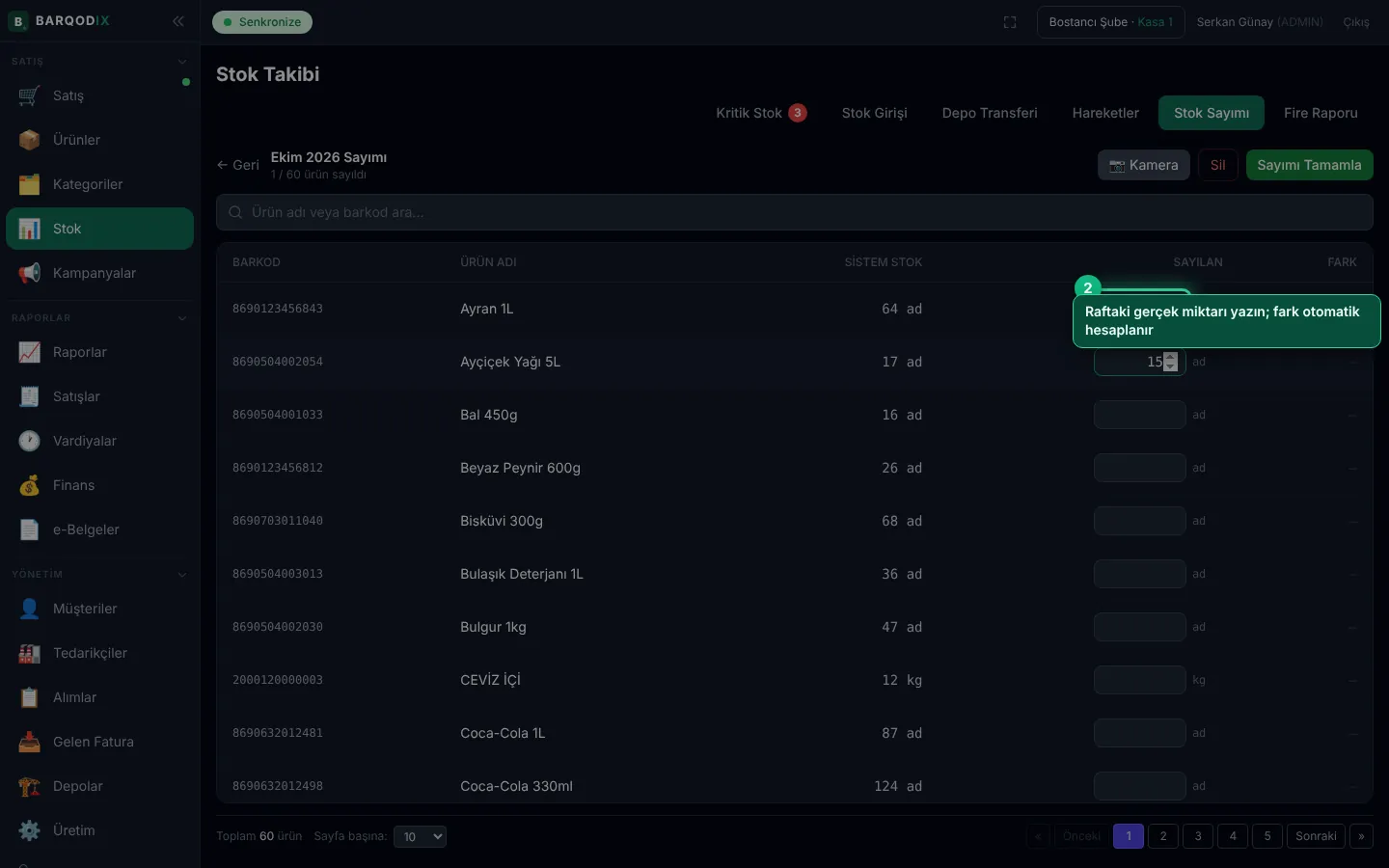1389x868 pixels.
Task: Open the Fire Raporu tab
Action: (x=1321, y=113)
